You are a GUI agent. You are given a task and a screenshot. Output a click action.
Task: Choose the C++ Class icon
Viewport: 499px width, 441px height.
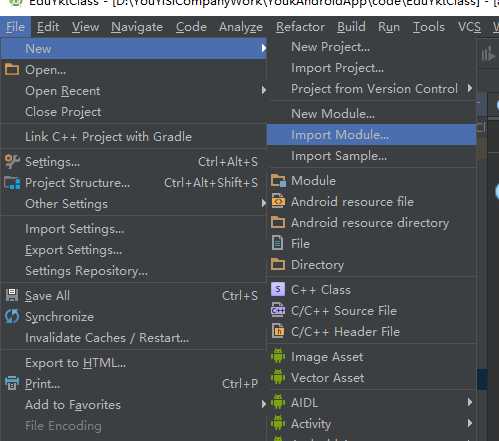(278, 289)
